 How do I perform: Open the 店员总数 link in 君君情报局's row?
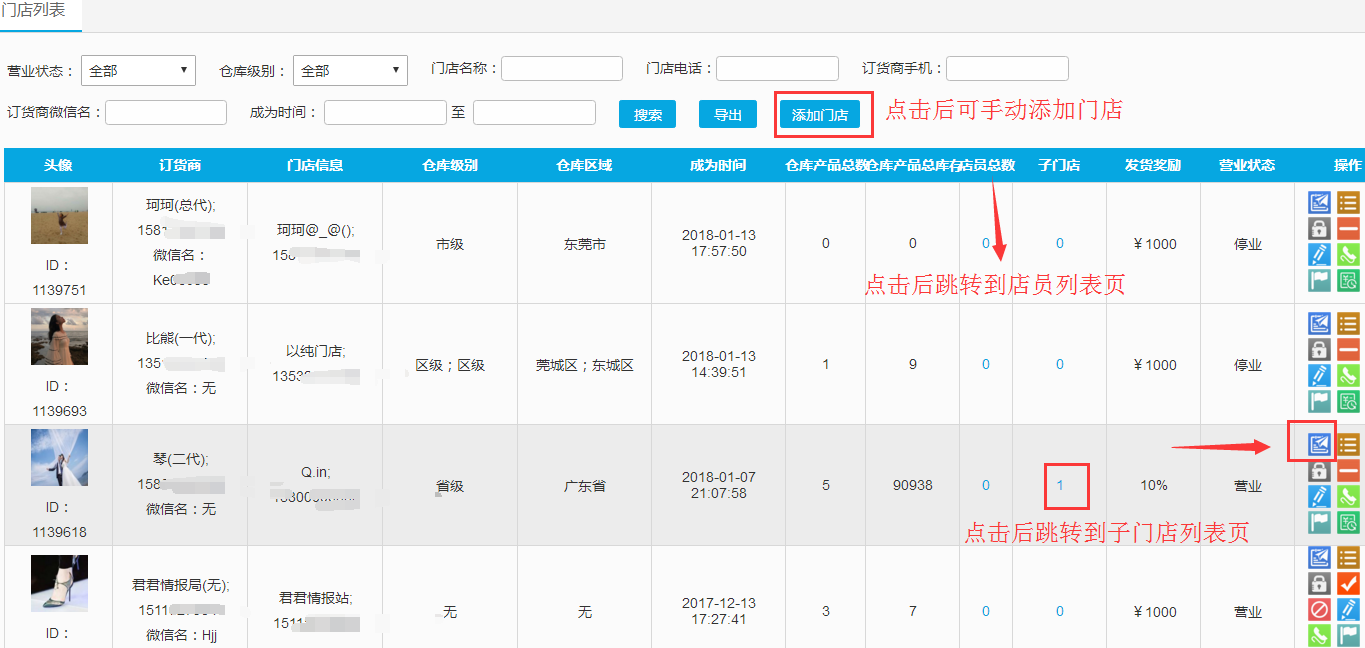pos(986,611)
